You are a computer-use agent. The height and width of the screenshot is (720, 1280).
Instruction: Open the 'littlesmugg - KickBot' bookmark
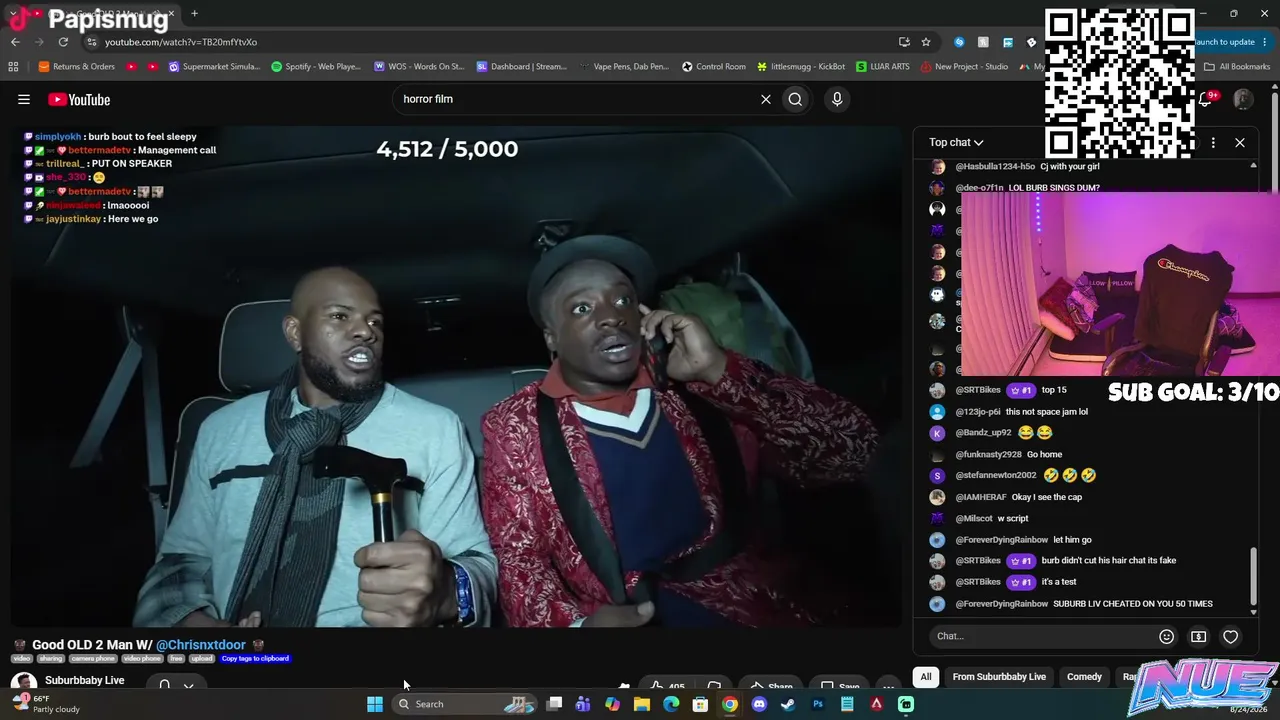801,67
